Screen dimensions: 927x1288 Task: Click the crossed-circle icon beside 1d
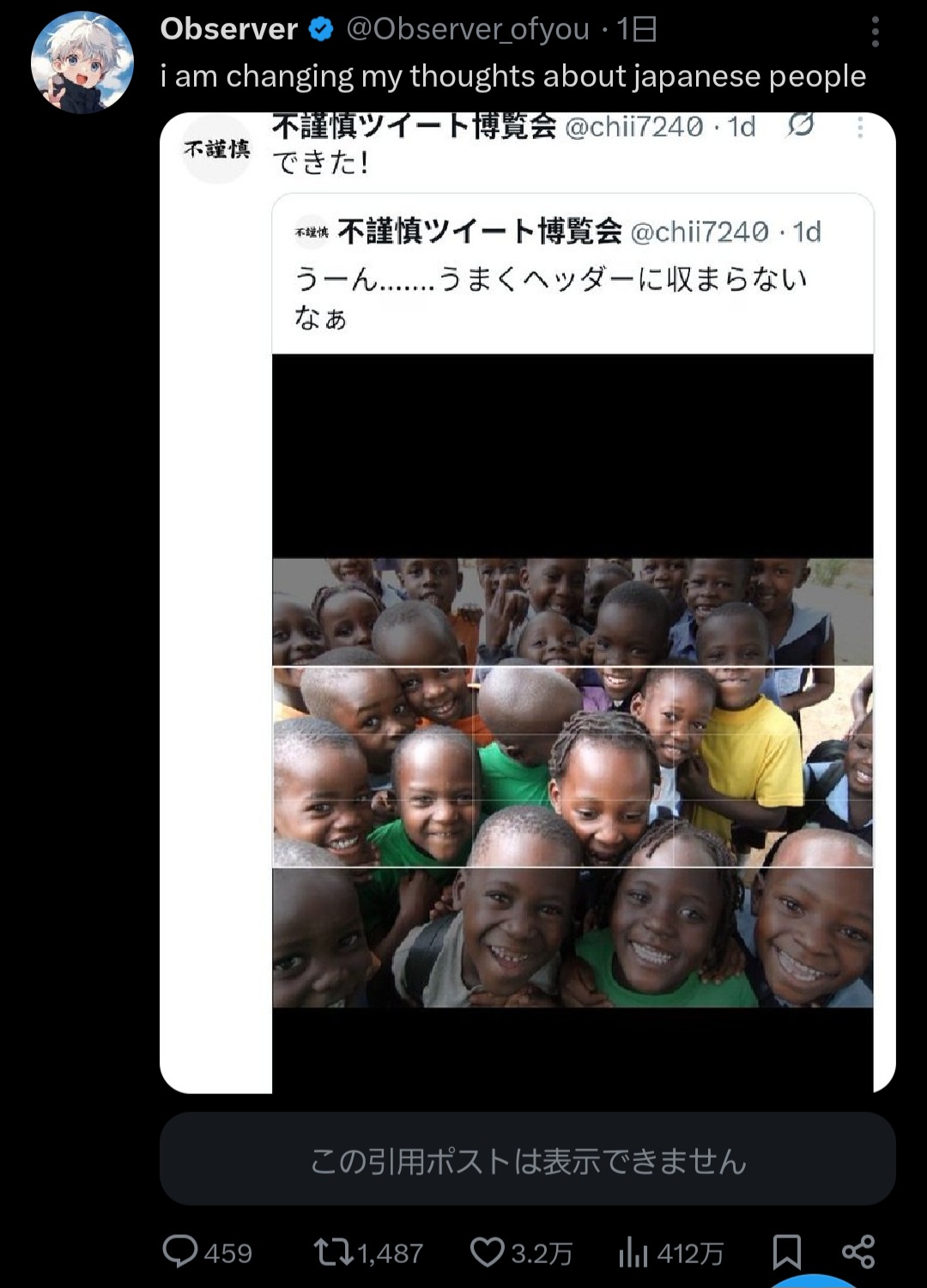[800, 125]
